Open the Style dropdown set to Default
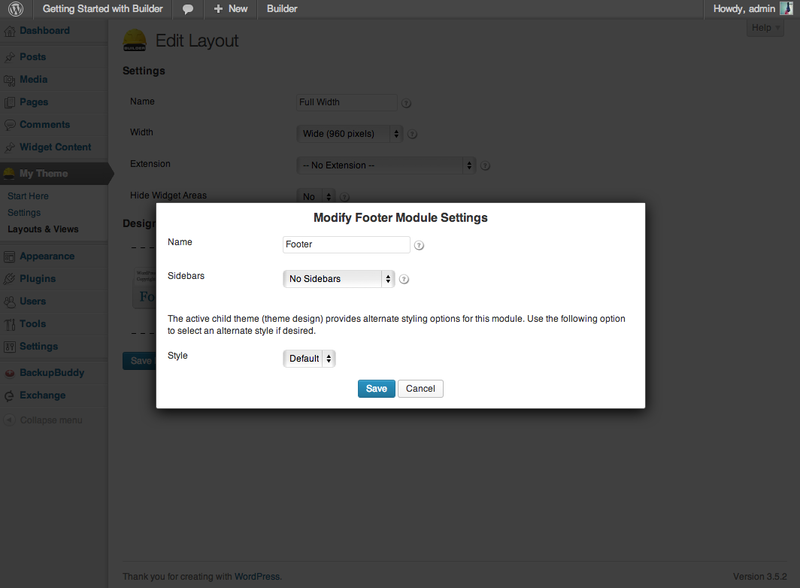The height and width of the screenshot is (588, 800). (309, 358)
